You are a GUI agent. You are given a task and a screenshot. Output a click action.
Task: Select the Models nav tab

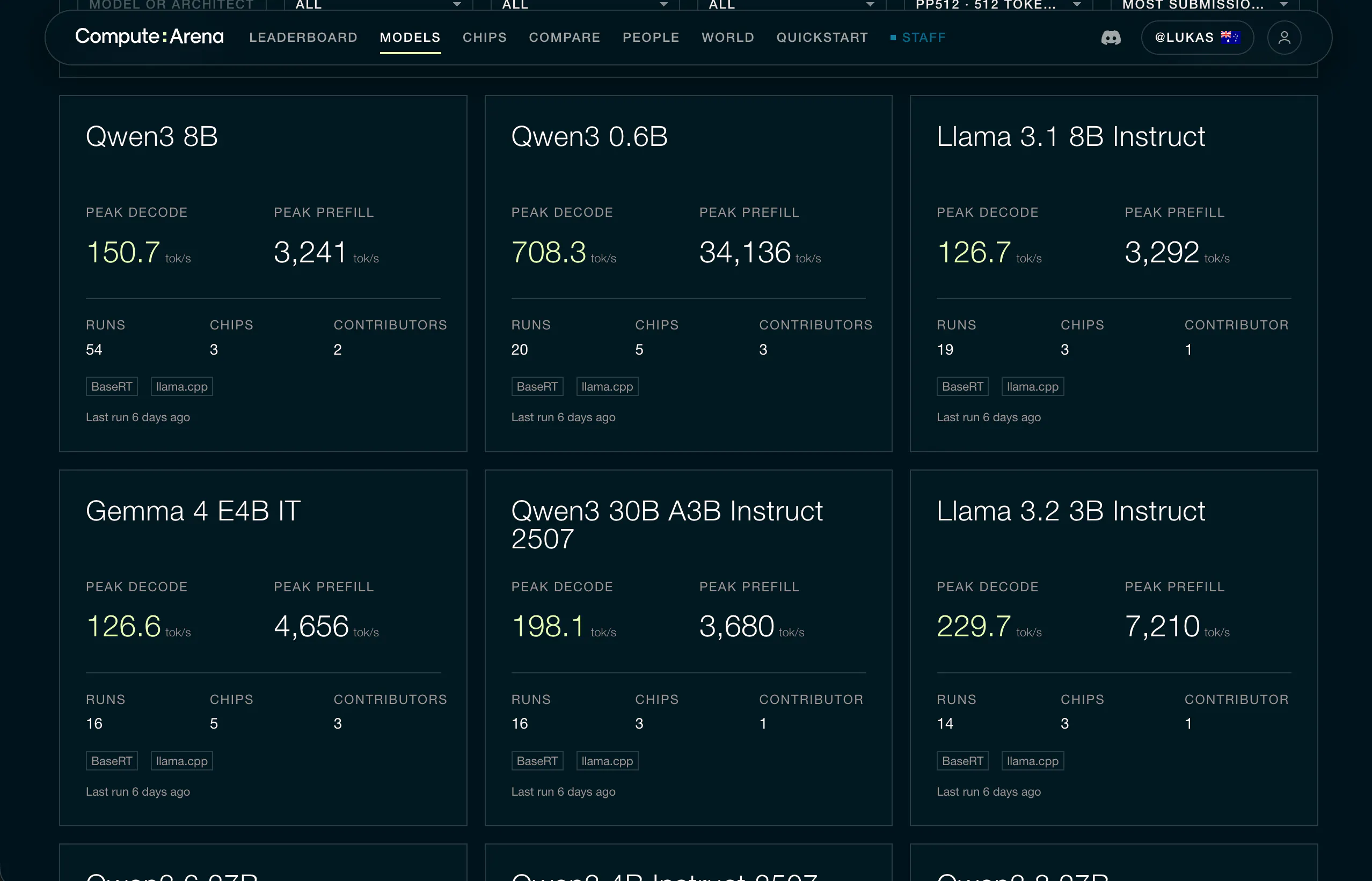click(410, 38)
